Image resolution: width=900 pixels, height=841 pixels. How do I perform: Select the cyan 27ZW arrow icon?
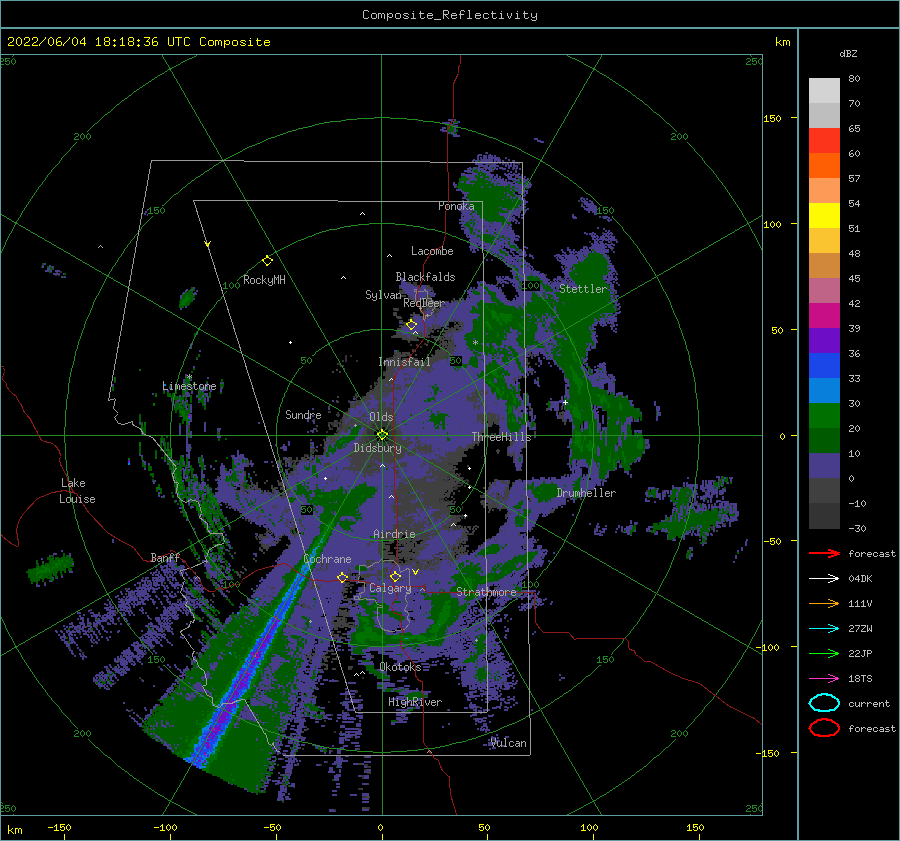click(x=824, y=629)
